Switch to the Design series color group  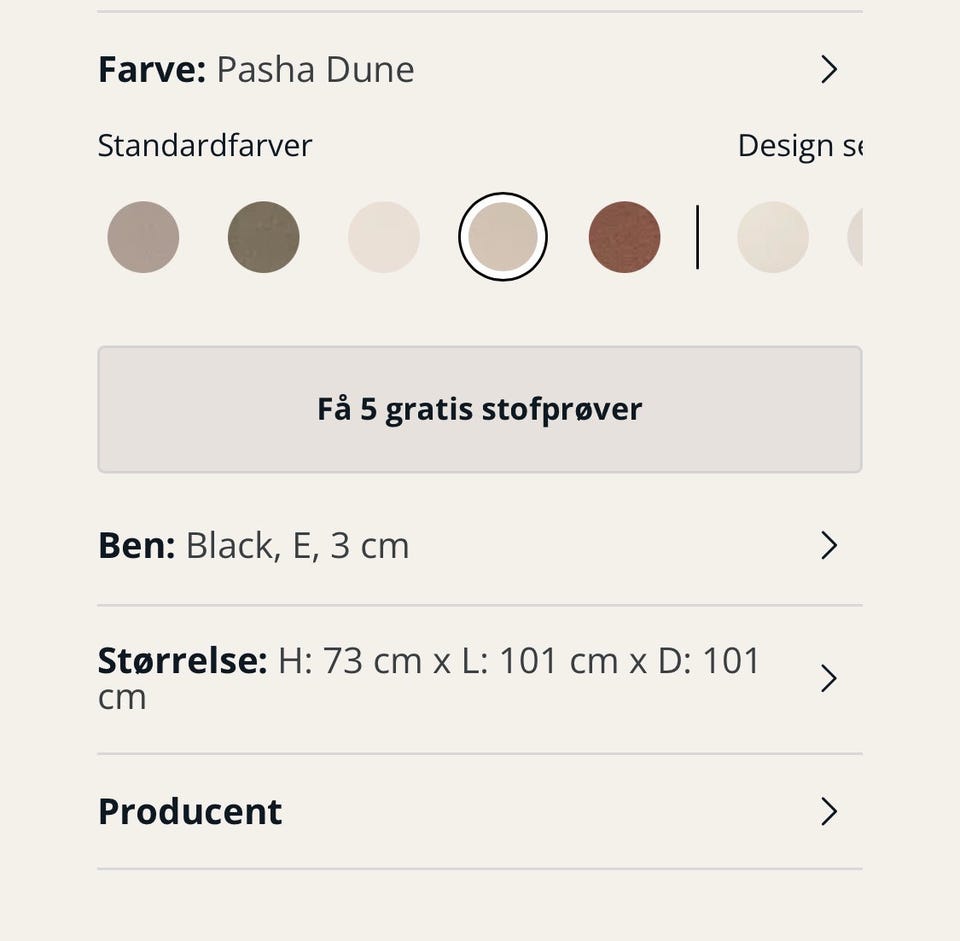[798, 146]
